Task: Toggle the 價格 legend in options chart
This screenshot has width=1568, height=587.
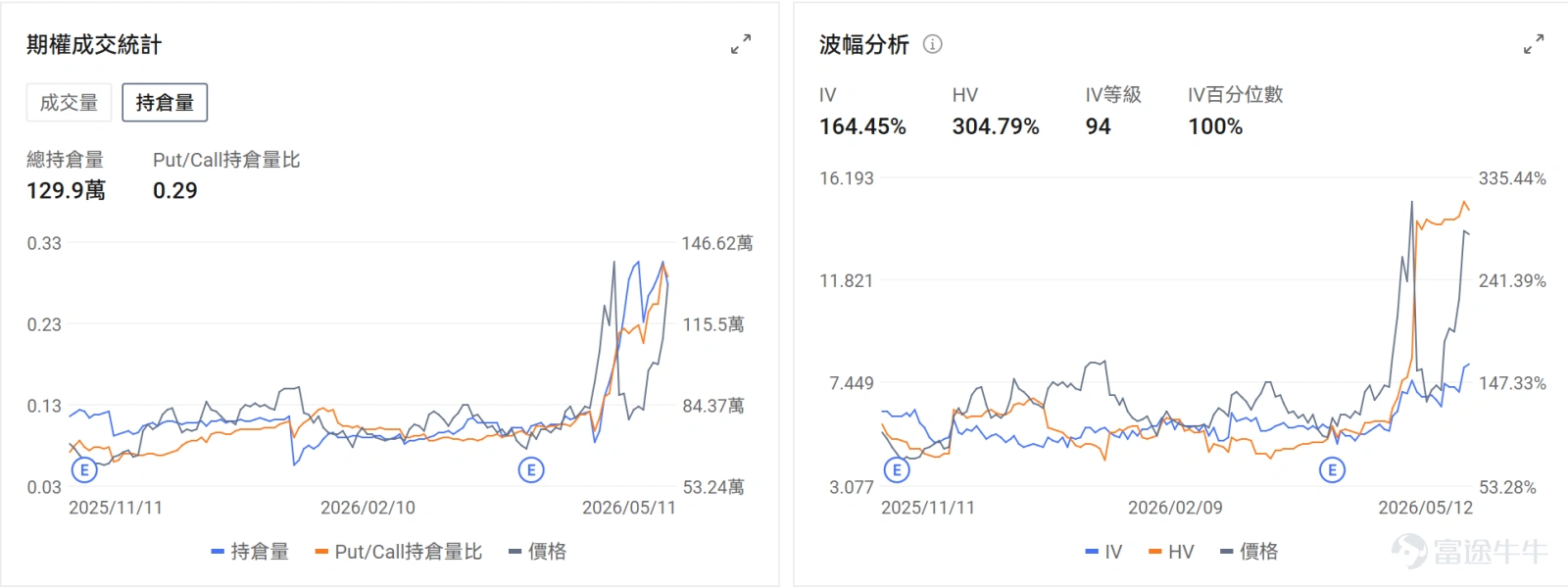Action: 537,552
